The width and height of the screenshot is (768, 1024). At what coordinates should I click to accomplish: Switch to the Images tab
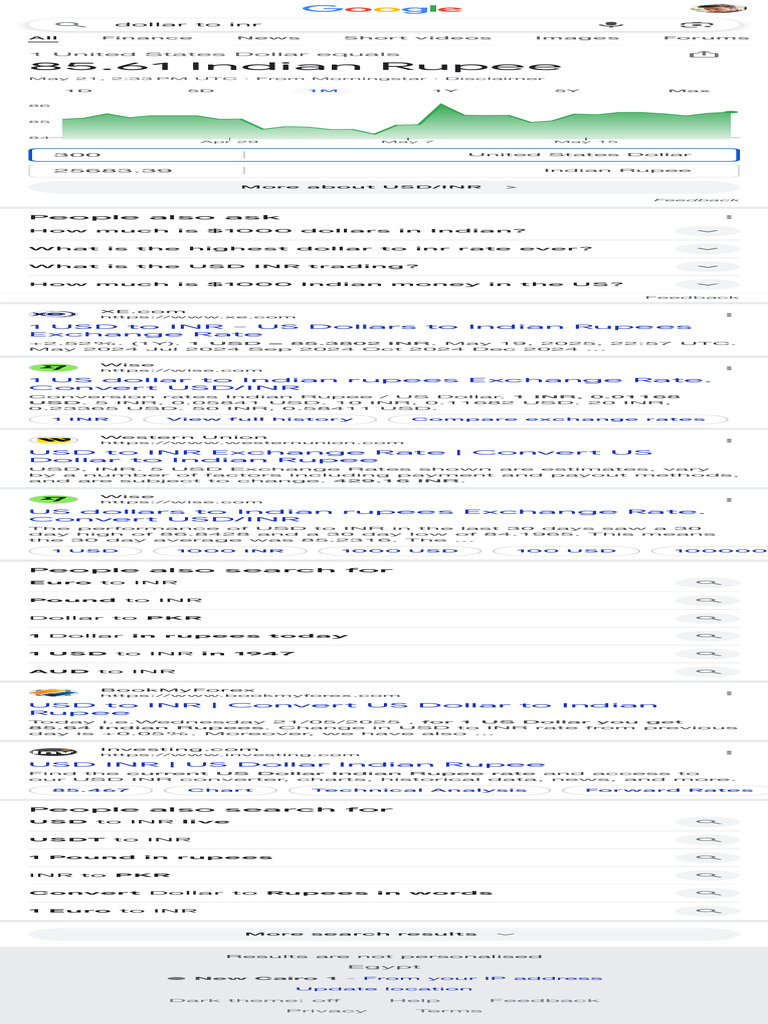(577, 38)
